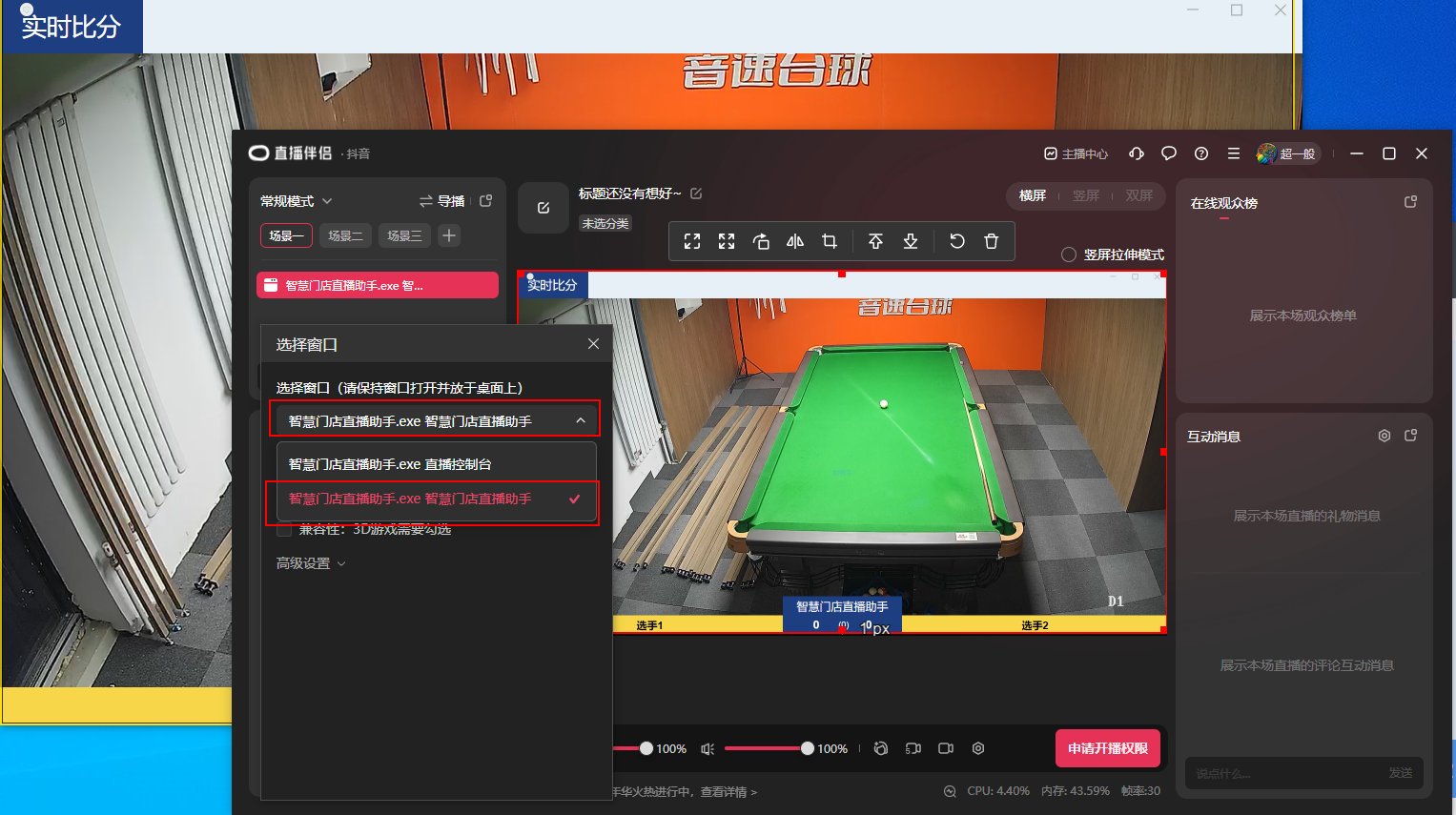The width and height of the screenshot is (1456, 815).
Task: Open settings gear of 互动消息 panel
Action: pyautogui.click(x=1384, y=436)
